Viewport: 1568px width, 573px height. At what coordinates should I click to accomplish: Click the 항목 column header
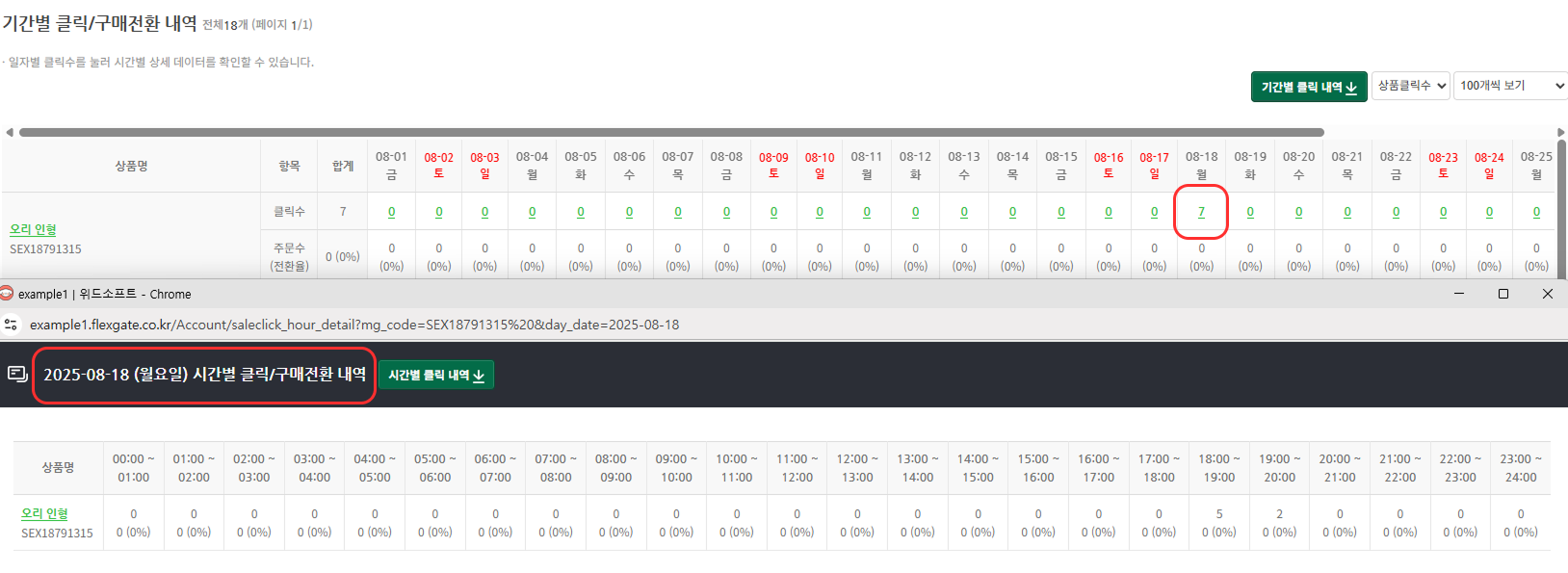(290, 166)
